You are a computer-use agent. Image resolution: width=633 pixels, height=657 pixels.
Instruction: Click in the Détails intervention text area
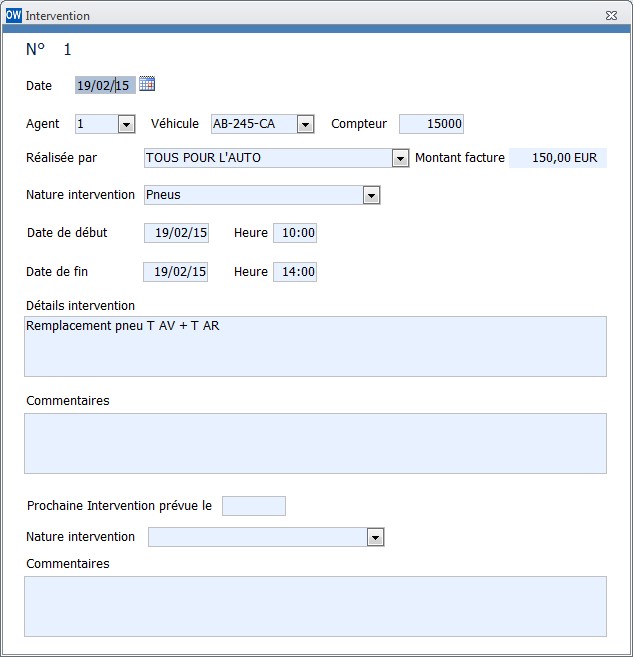[315, 347]
